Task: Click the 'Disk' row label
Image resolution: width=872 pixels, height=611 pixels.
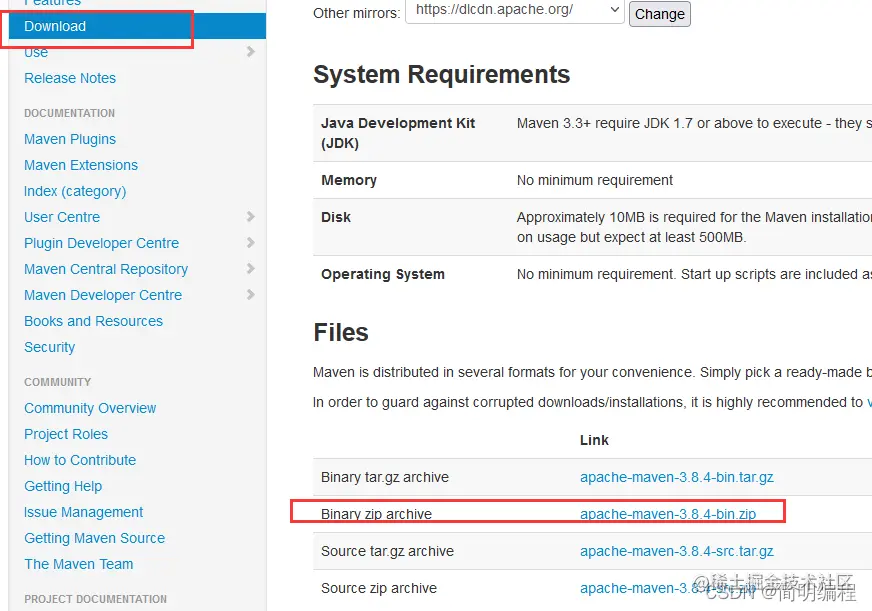Action: 336,217
